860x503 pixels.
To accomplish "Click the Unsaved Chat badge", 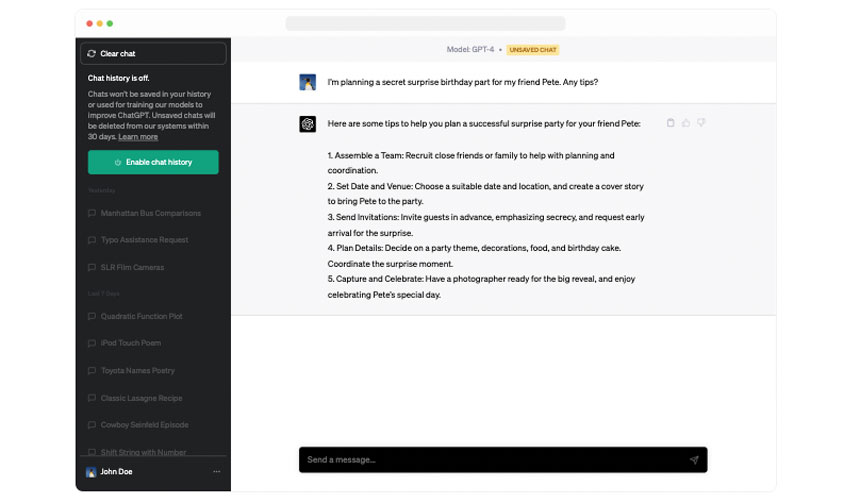I will point(532,49).
